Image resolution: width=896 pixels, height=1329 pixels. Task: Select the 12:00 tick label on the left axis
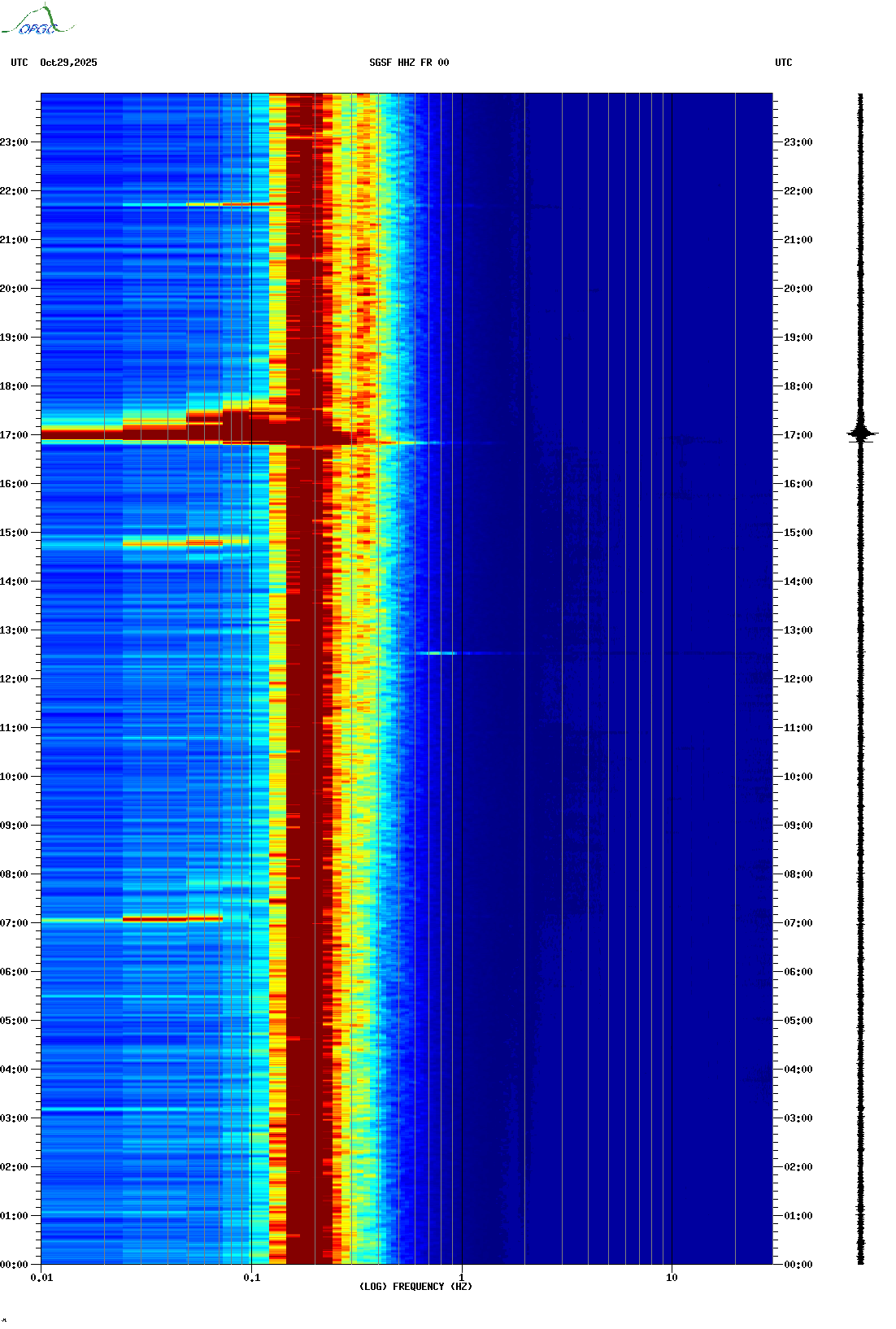(15, 679)
